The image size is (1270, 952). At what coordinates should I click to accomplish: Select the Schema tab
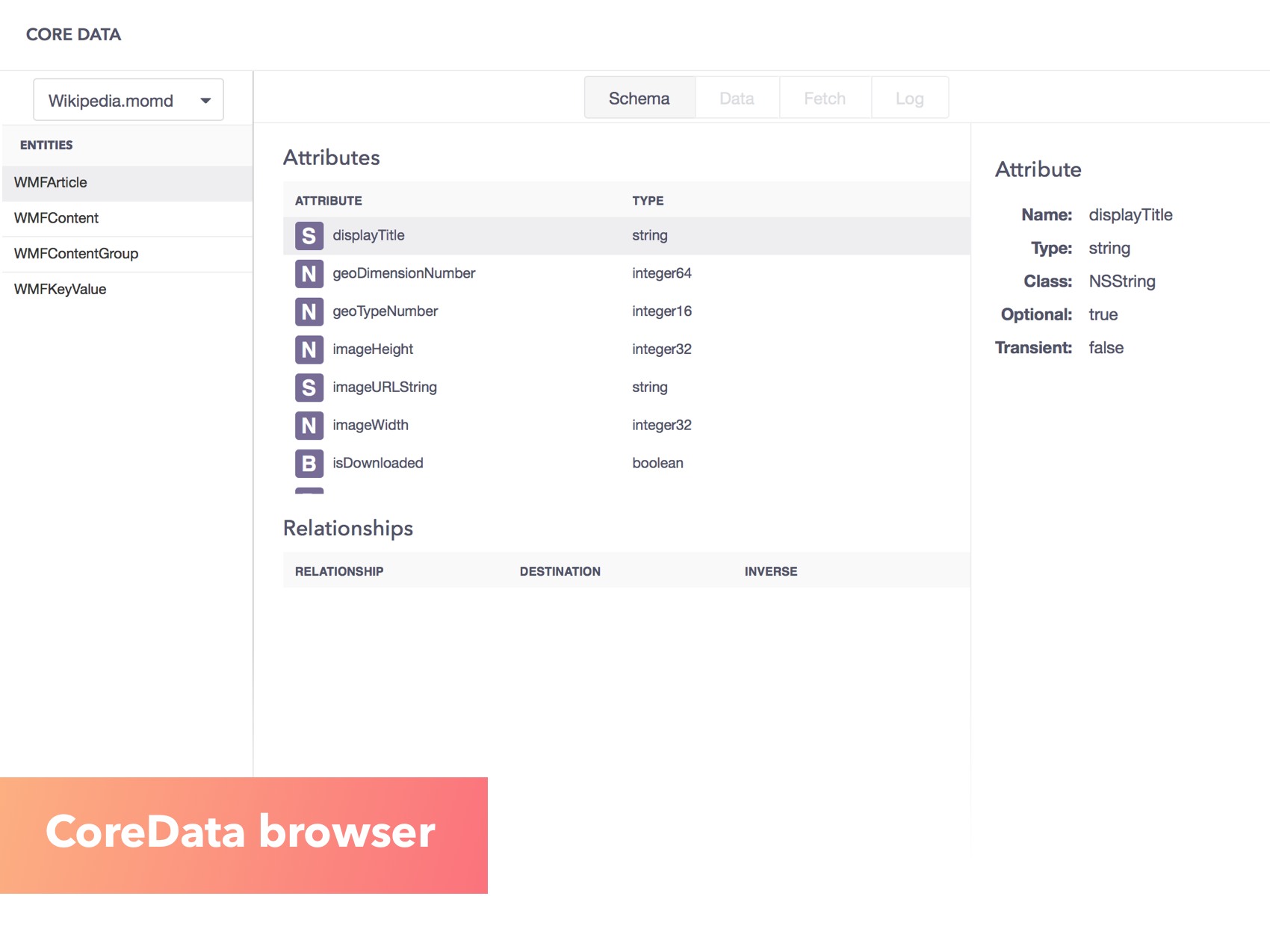coord(639,99)
